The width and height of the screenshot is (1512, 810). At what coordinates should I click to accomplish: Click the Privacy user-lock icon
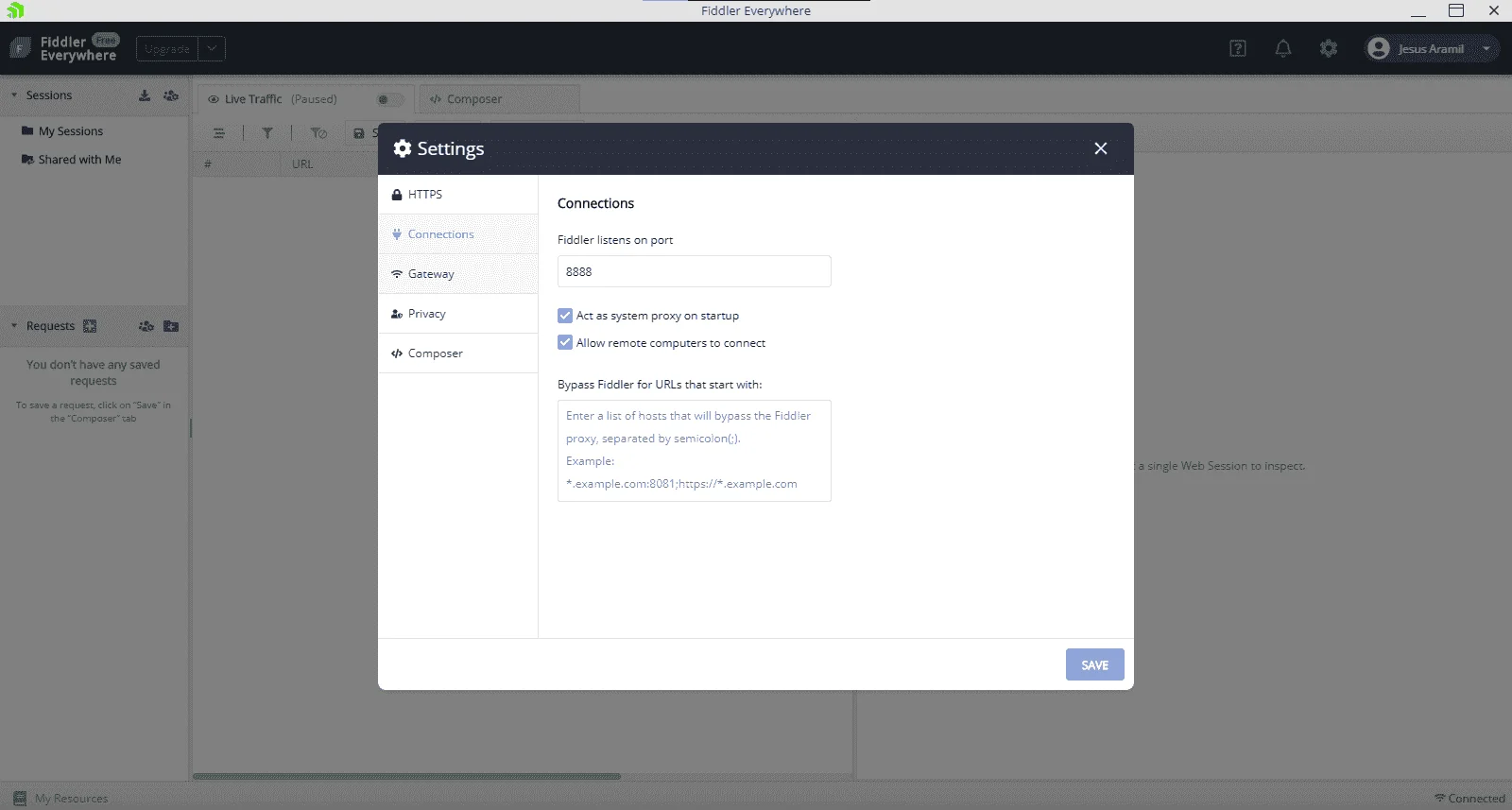pos(397,314)
